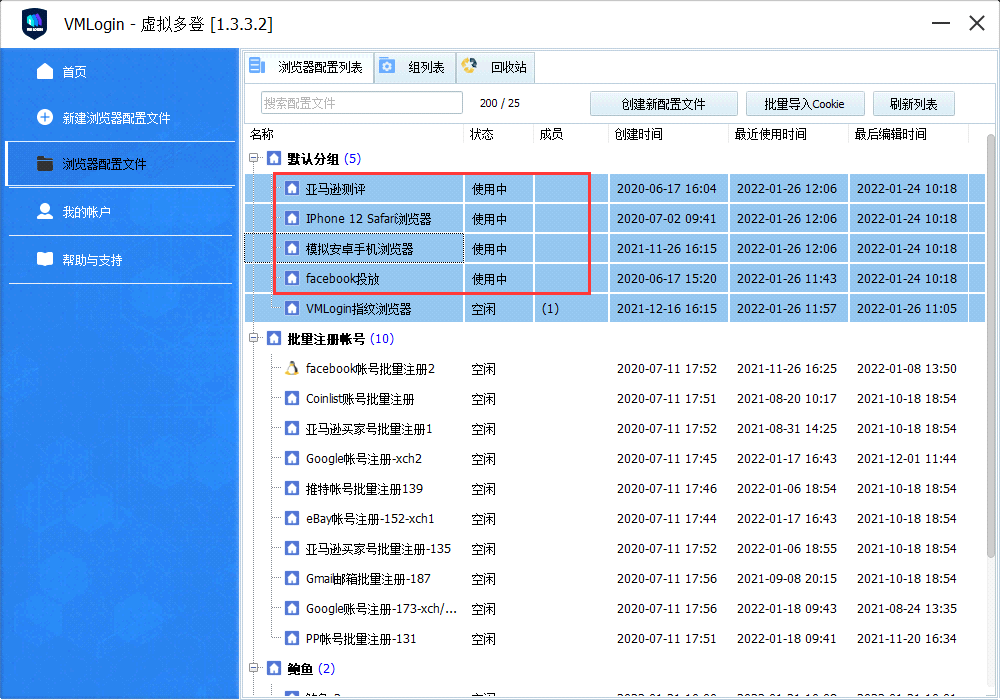The image size is (1000, 700).
Task: Click the icon of 模拟安卓手机浏览器
Action: (x=292, y=248)
